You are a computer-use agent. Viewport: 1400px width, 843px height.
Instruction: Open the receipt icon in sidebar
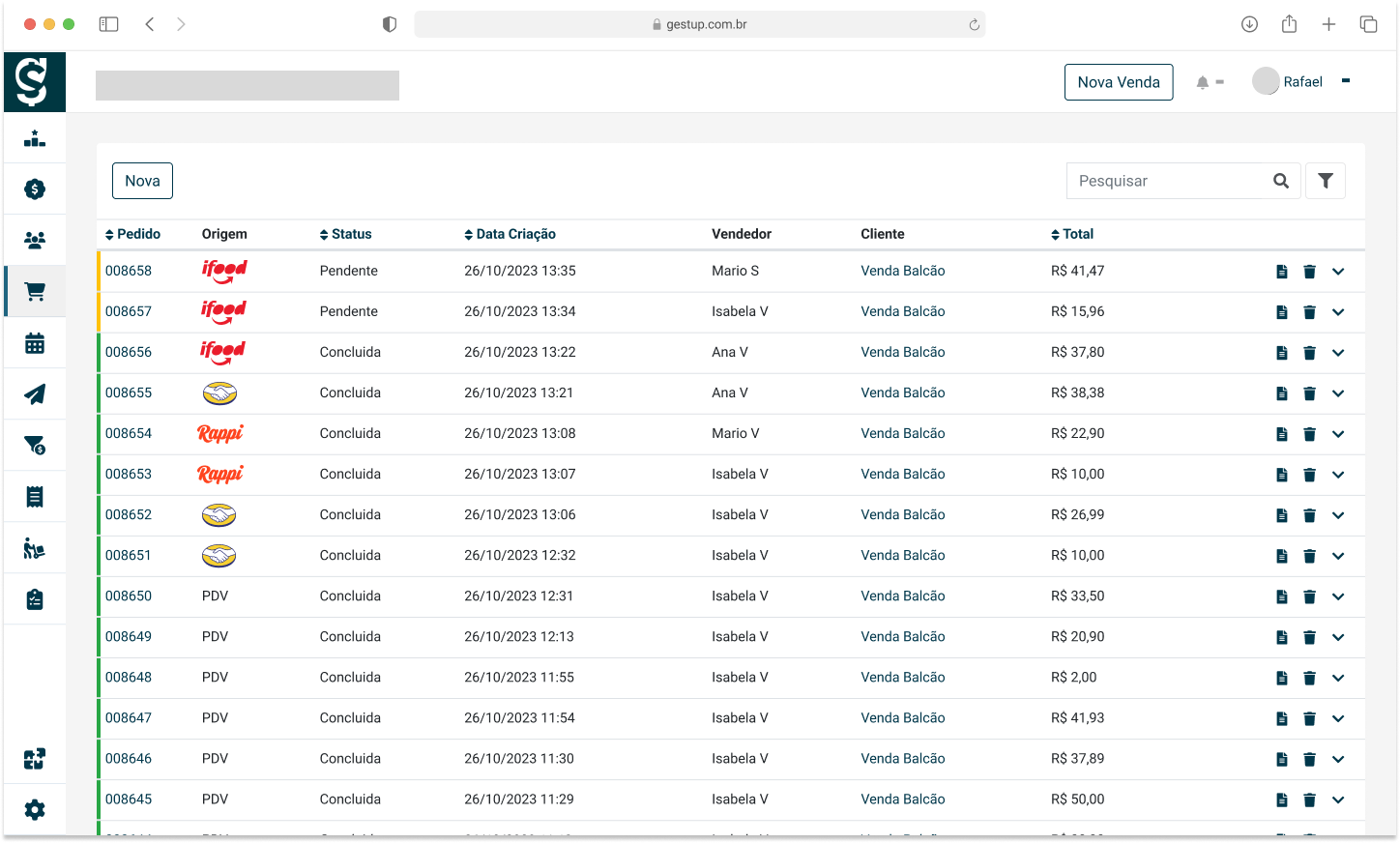pyautogui.click(x=35, y=497)
